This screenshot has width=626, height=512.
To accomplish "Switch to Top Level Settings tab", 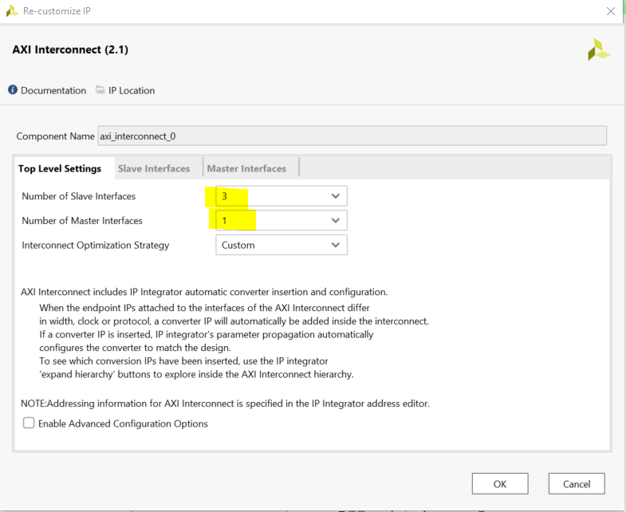I will [x=60, y=169].
